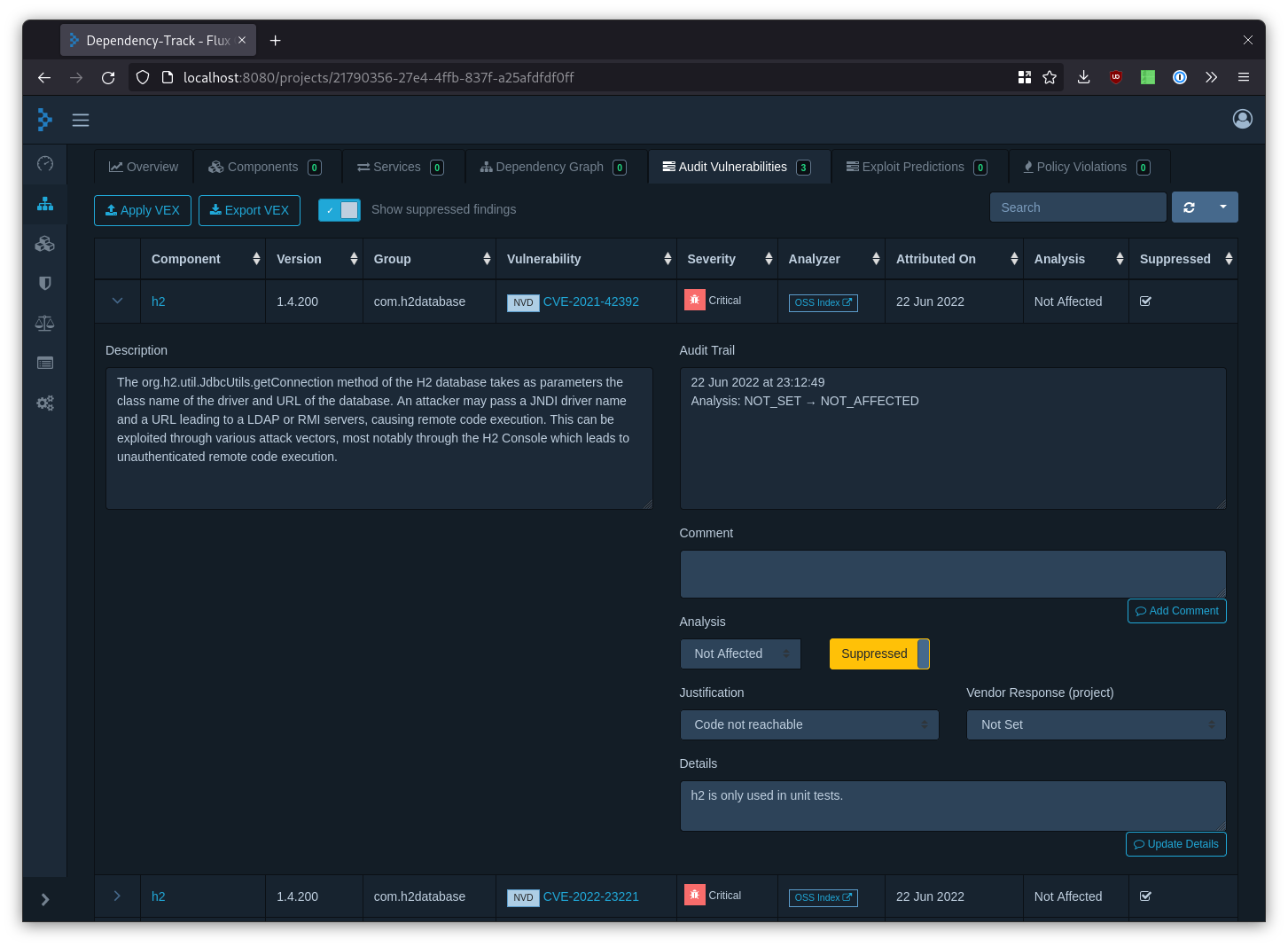Open Policy Management from the sidebar list icon
1288x947 pixels.
pos(45,363)
